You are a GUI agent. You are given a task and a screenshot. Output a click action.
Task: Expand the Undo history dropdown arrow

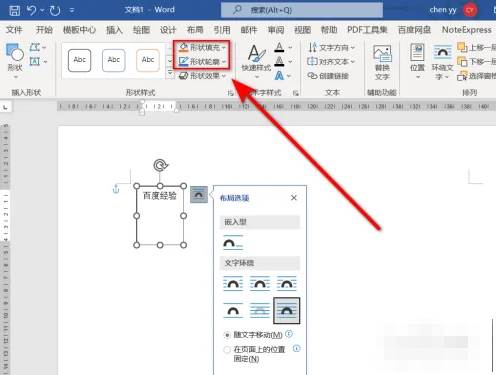42,10
